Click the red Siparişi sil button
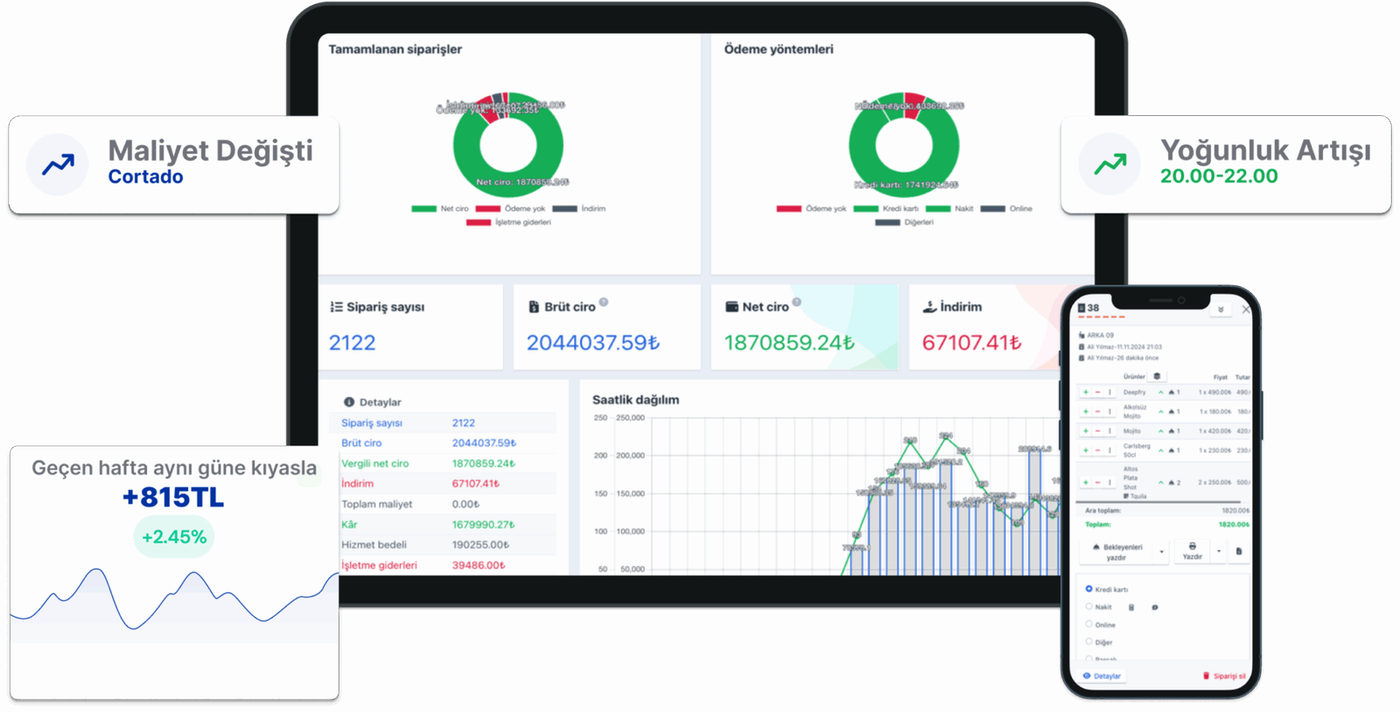Viewport: 1400px width, 712px height. pyautogui.click(x=1224, y=676)
